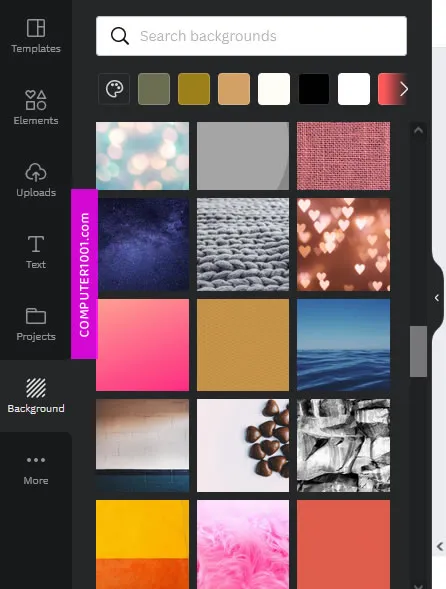Viewport: 446px width, 589px height.
Task: Open the Elements sidebar tab
Action: pyautogui.click(x=36, y=108)
